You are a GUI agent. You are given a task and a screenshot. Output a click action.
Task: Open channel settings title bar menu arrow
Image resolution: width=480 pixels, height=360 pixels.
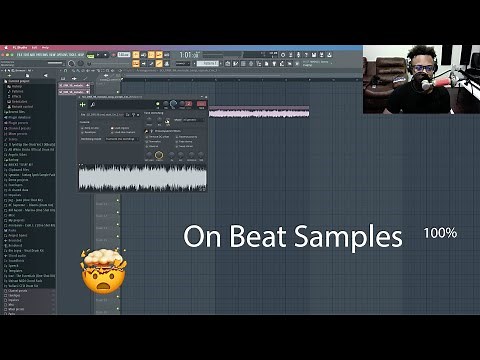pos(80,97)
